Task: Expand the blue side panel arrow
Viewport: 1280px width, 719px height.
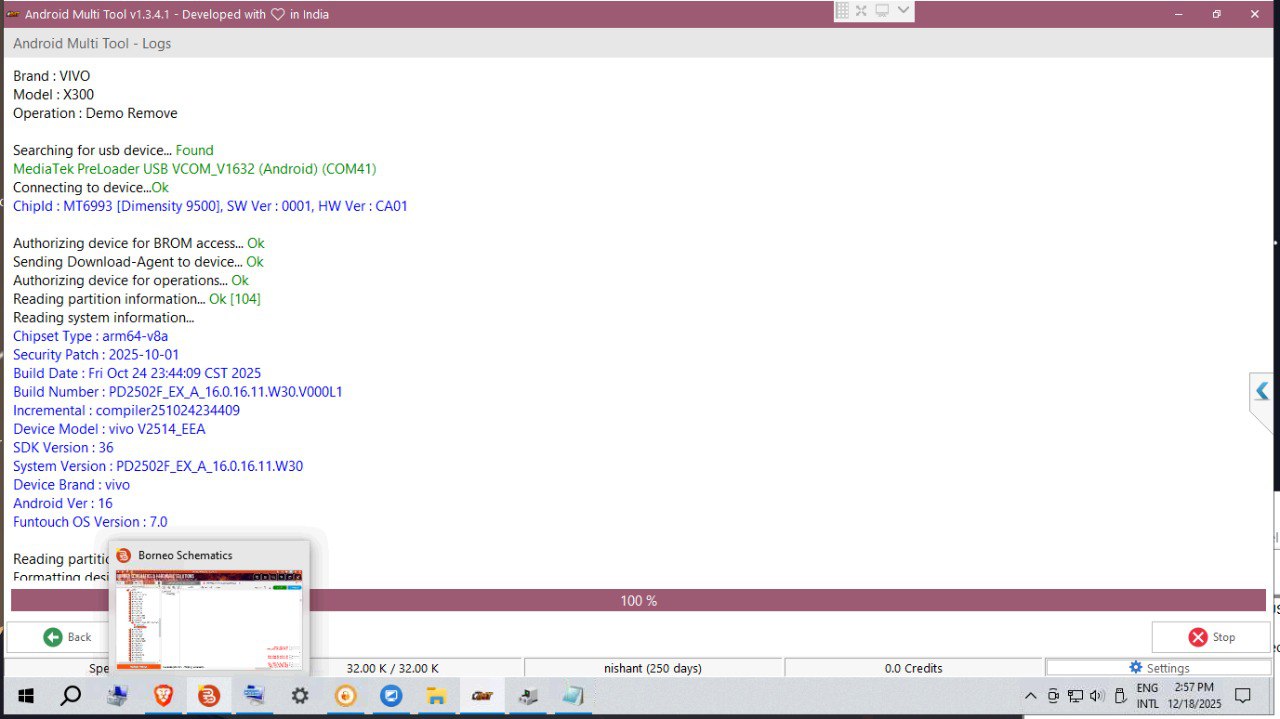Action: (1262, 390)
